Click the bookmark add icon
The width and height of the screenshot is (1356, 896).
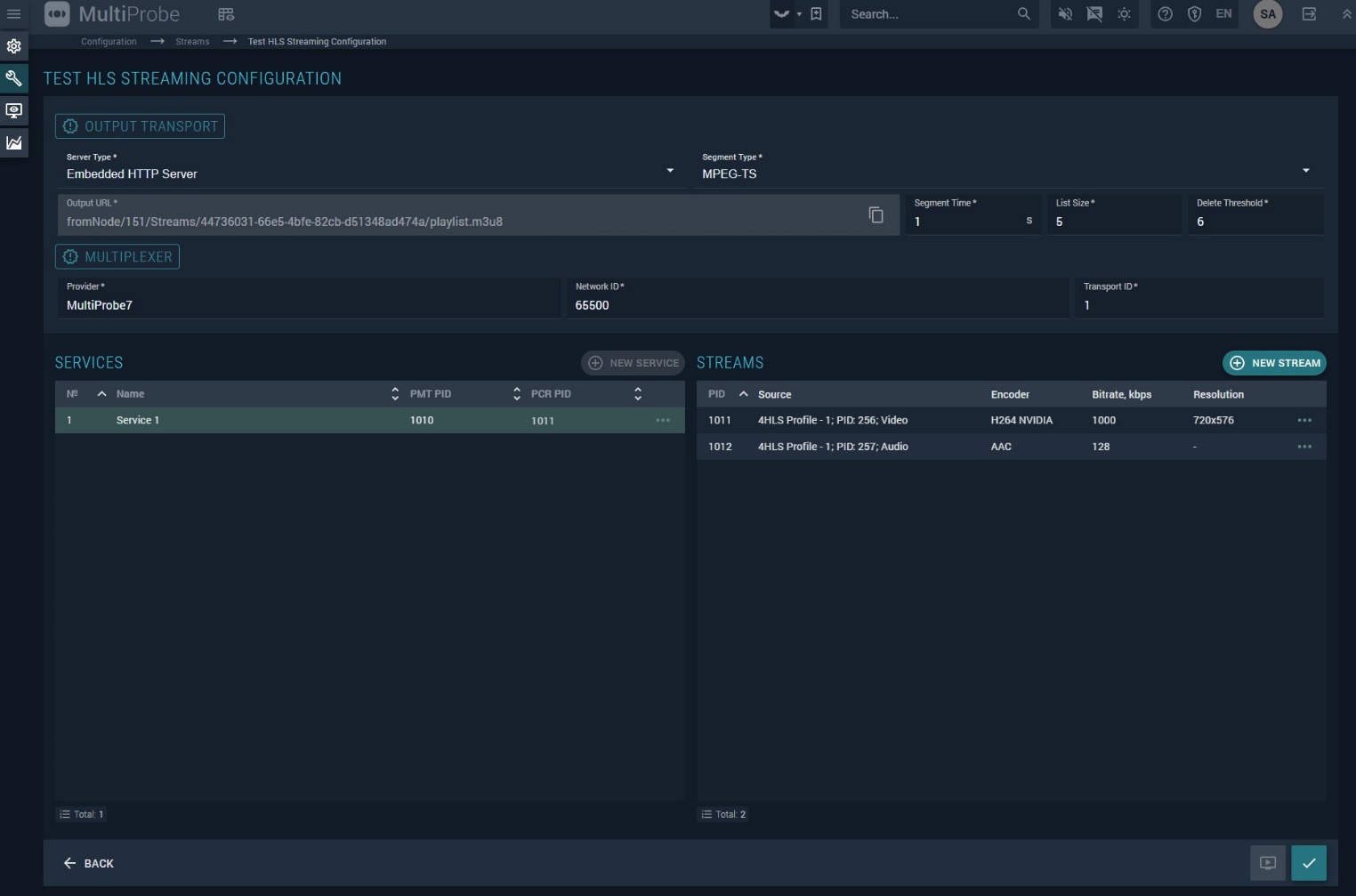(816, 14)
